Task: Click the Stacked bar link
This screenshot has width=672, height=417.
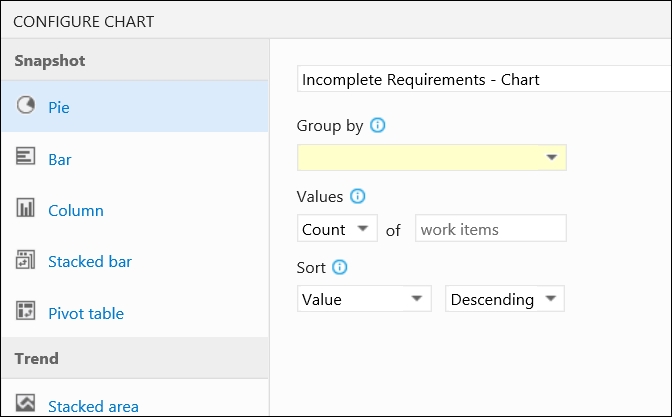Action: [90, 261]
